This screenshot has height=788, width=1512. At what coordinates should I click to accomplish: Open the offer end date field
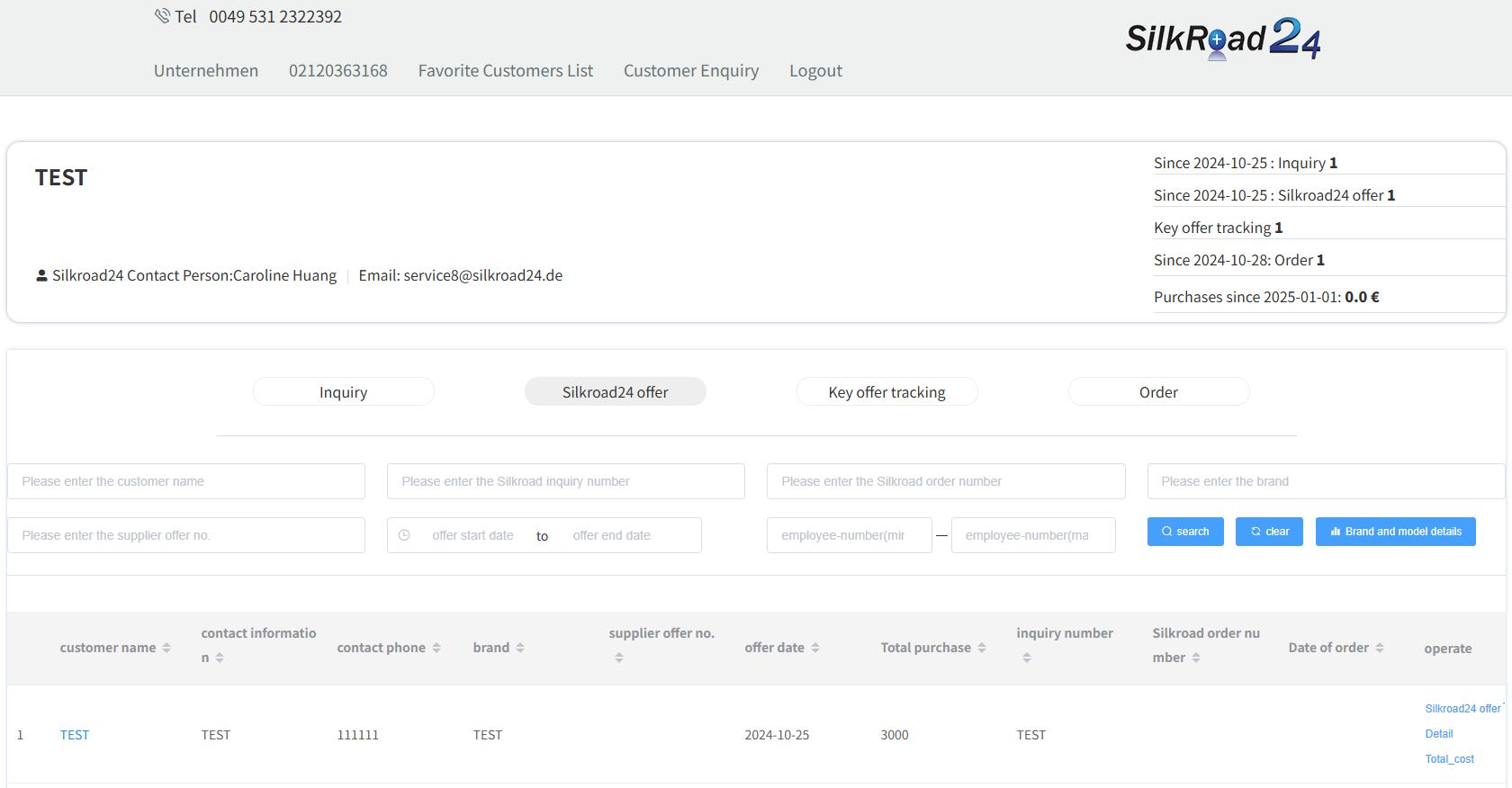click(x=612, y=535)
